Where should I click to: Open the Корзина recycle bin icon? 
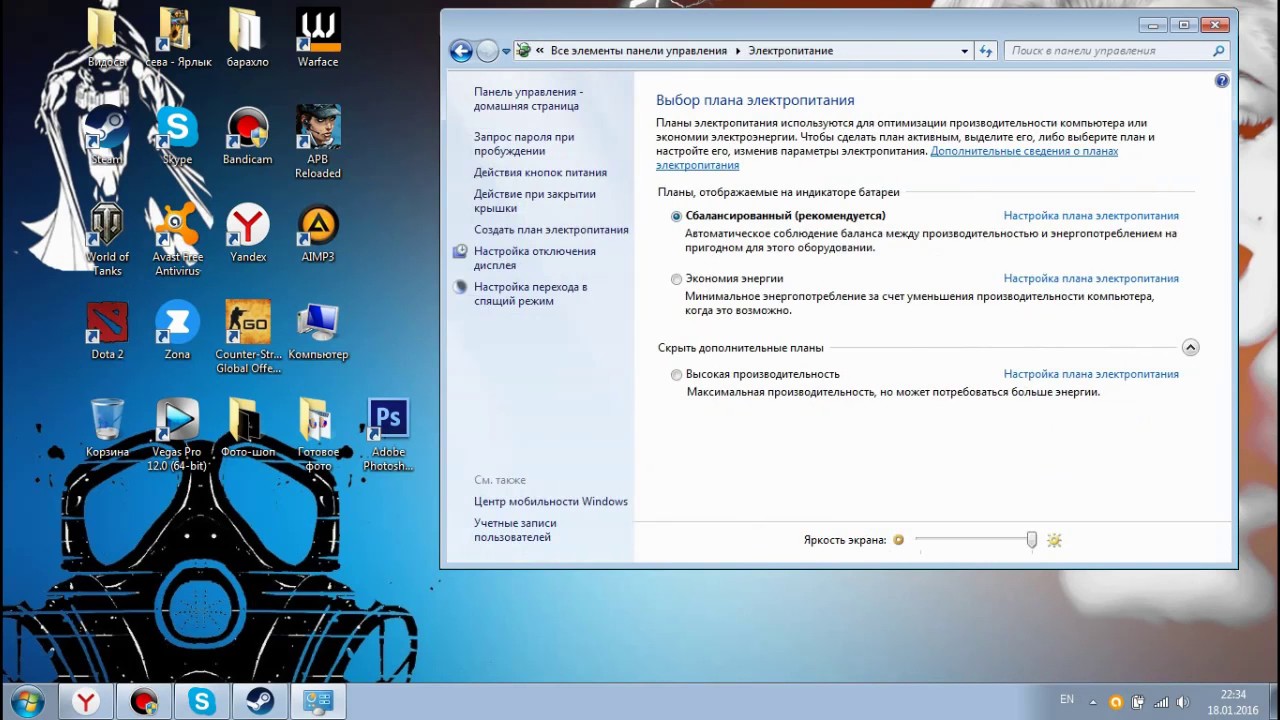tap(107, 428)
